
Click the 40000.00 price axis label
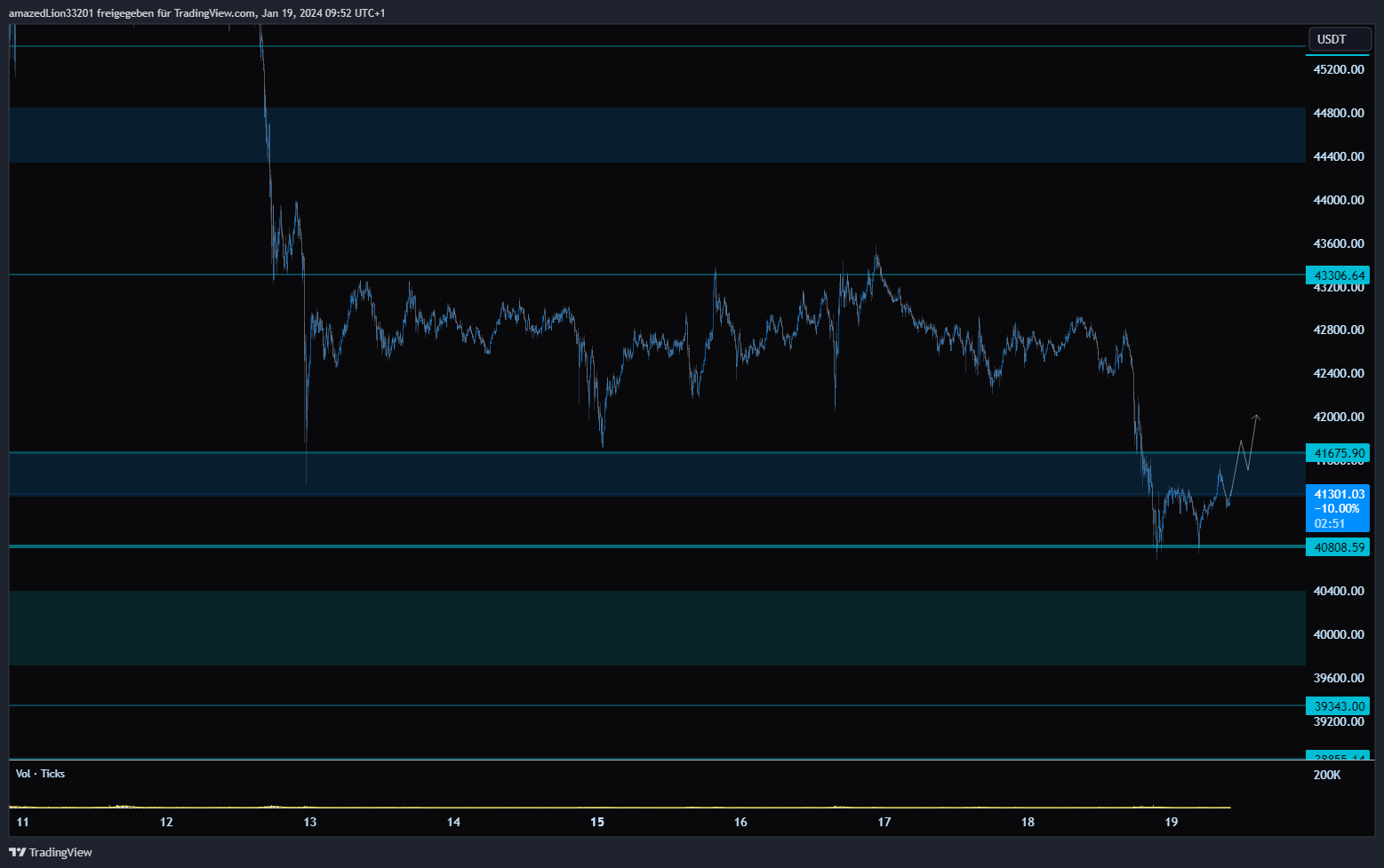click(1339, 634)
